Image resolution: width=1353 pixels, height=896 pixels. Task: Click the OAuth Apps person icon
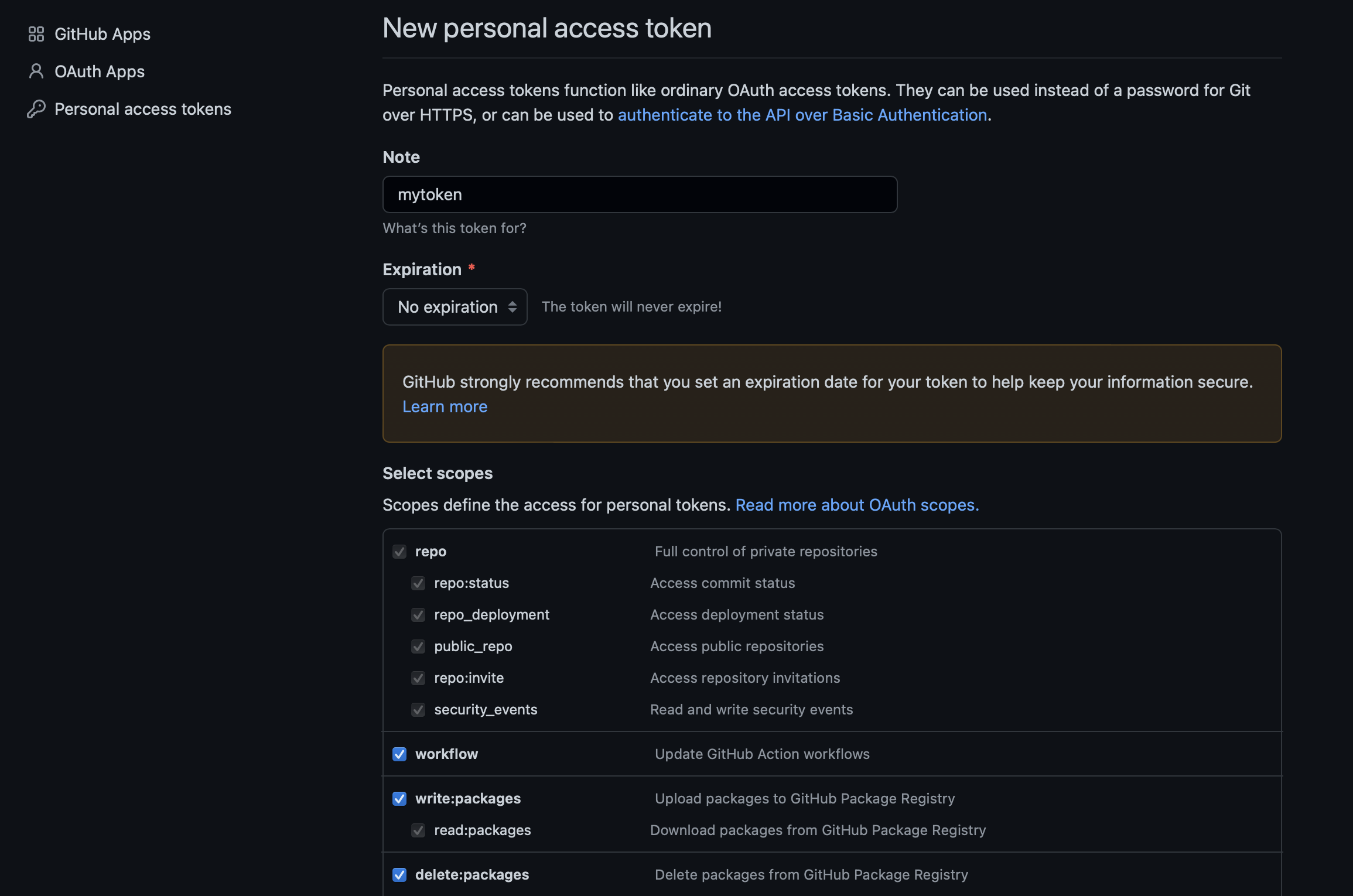[x=36, y=71]
